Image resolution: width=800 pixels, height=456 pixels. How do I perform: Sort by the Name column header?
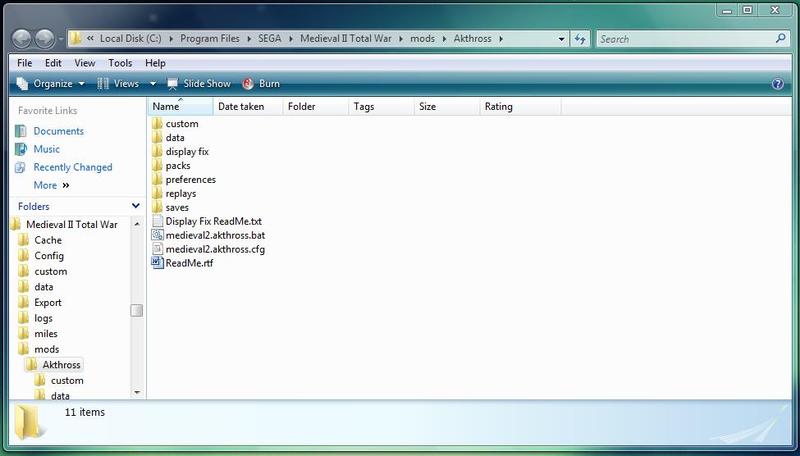(180, 107)
